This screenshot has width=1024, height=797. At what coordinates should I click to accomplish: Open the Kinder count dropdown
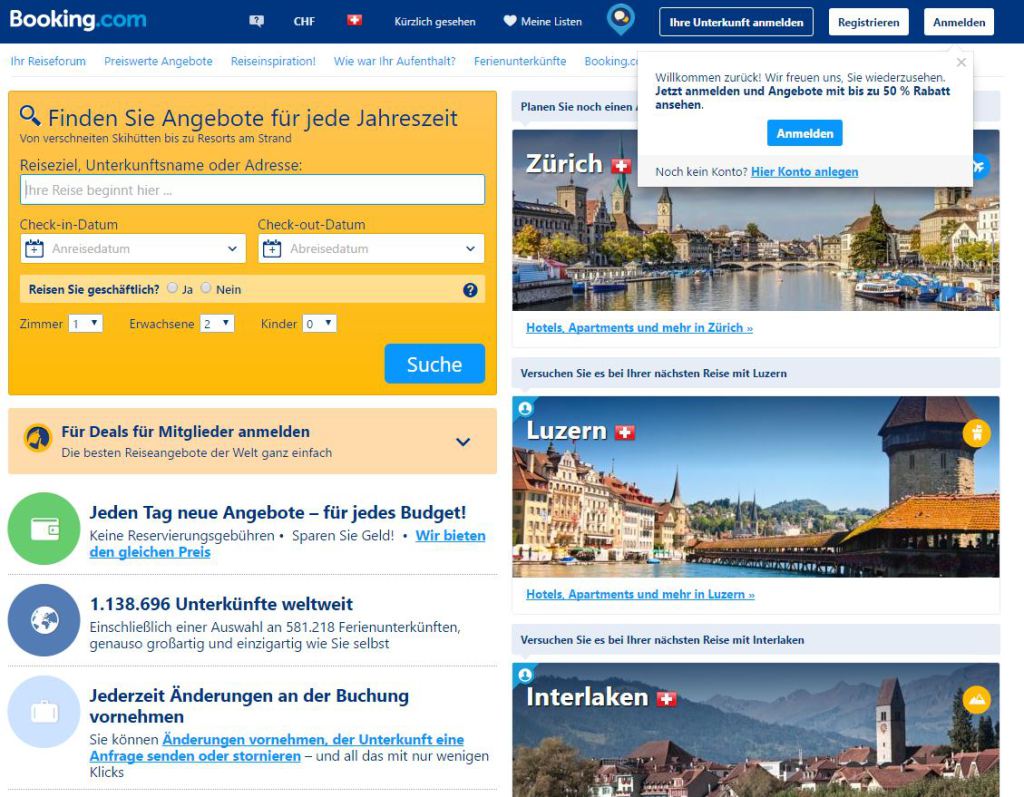pyautogui.click(x=319, y=323)
